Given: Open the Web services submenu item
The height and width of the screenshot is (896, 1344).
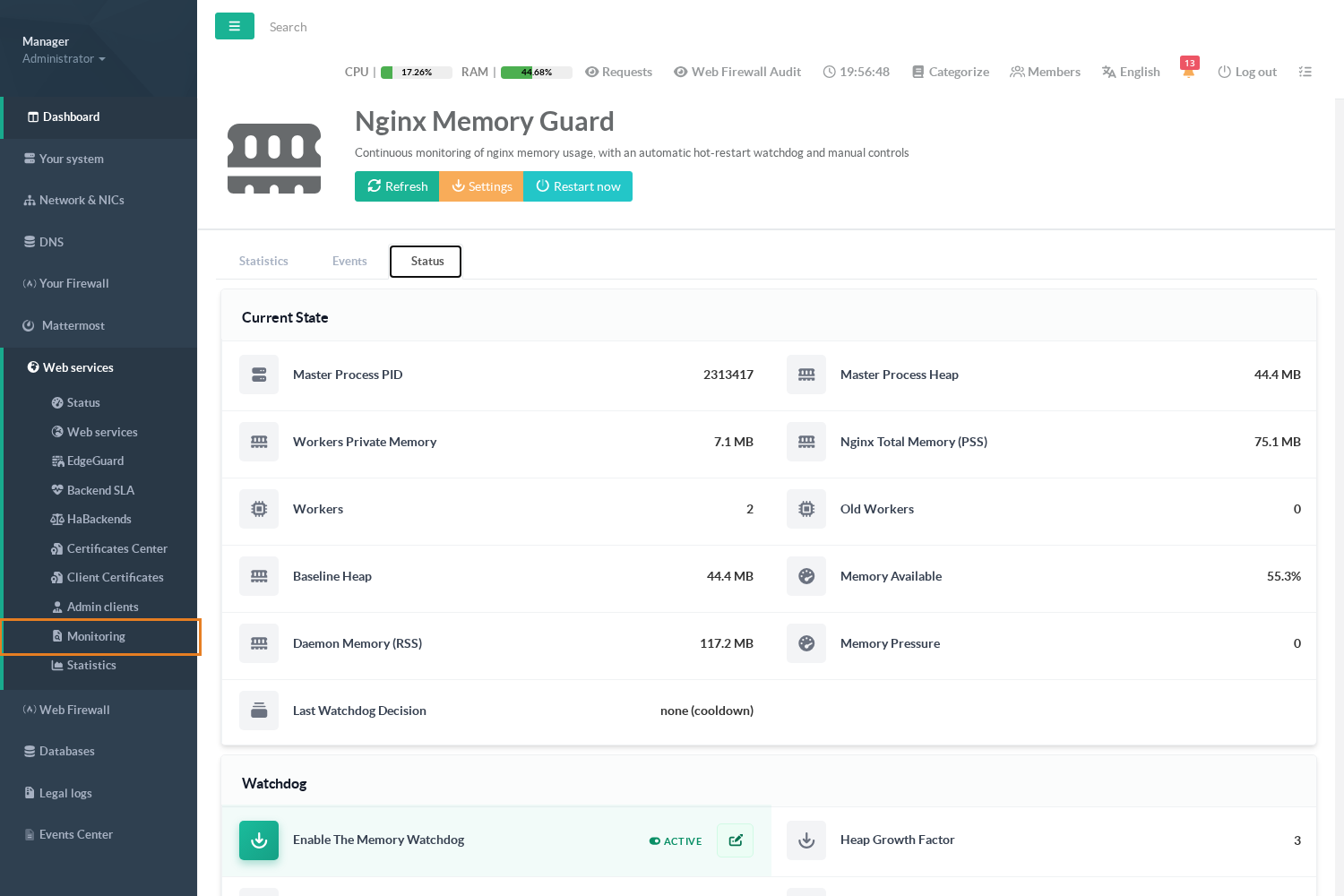Looking at the screenshot, I should pyautogui.click(x=102, y=432).
